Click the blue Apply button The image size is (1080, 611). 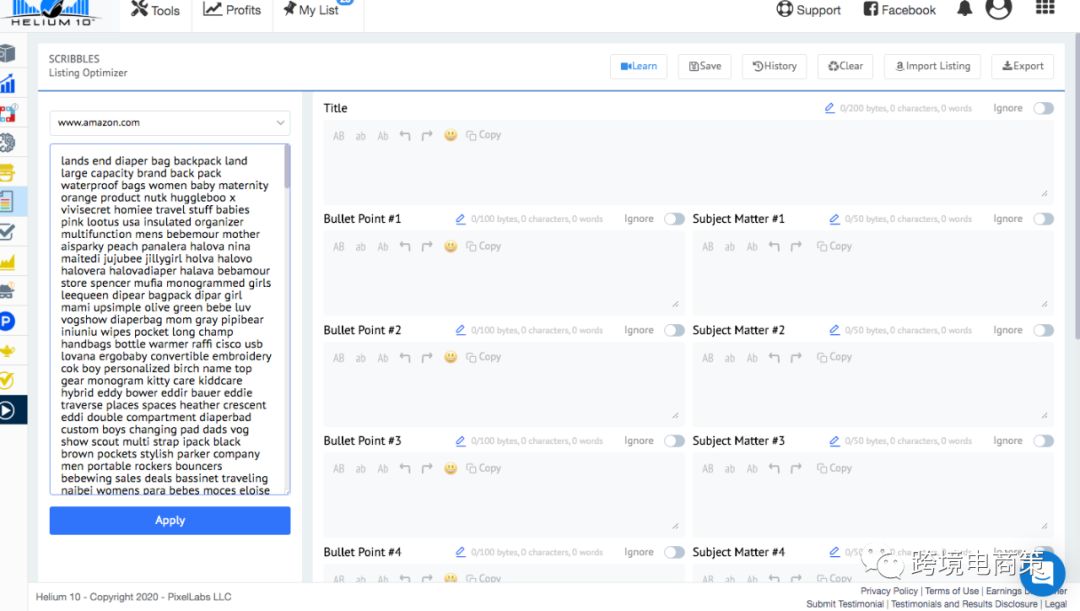click(x=170, y=520)
